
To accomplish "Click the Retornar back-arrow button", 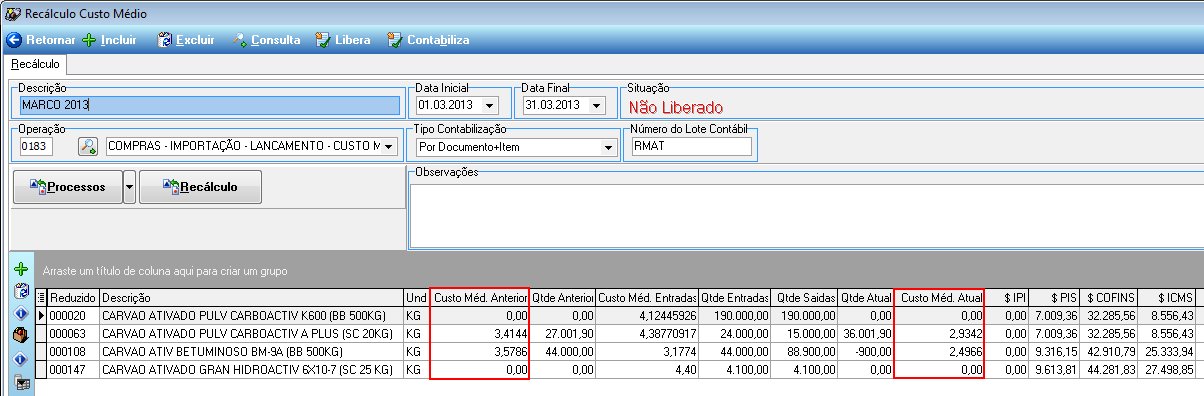I will 40,40.
